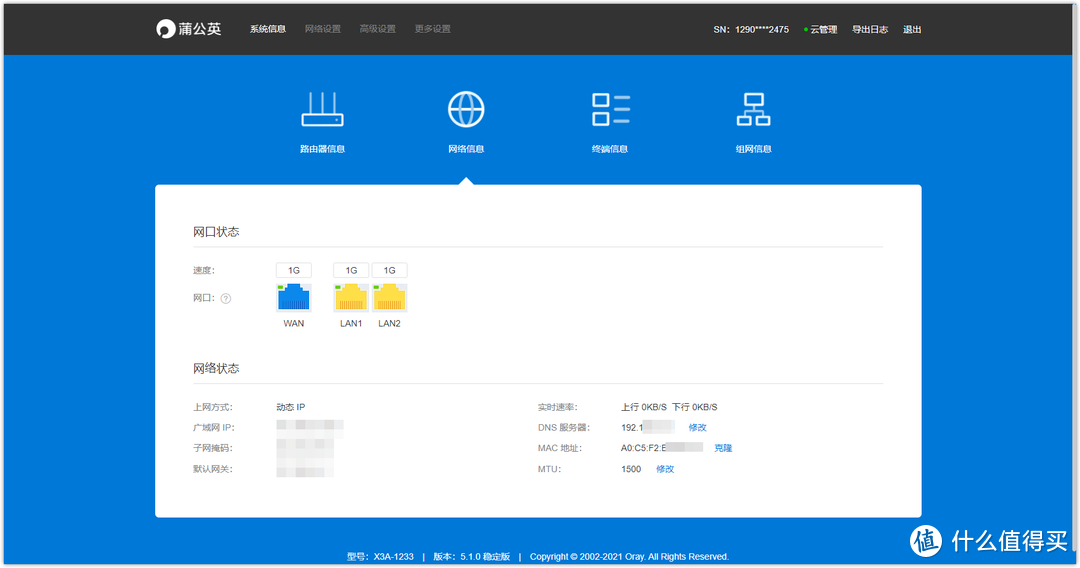This screenshot has height=568, width=1080.
Task: Open the 系统信息 menu tab
Action: (x=268, y=29)
